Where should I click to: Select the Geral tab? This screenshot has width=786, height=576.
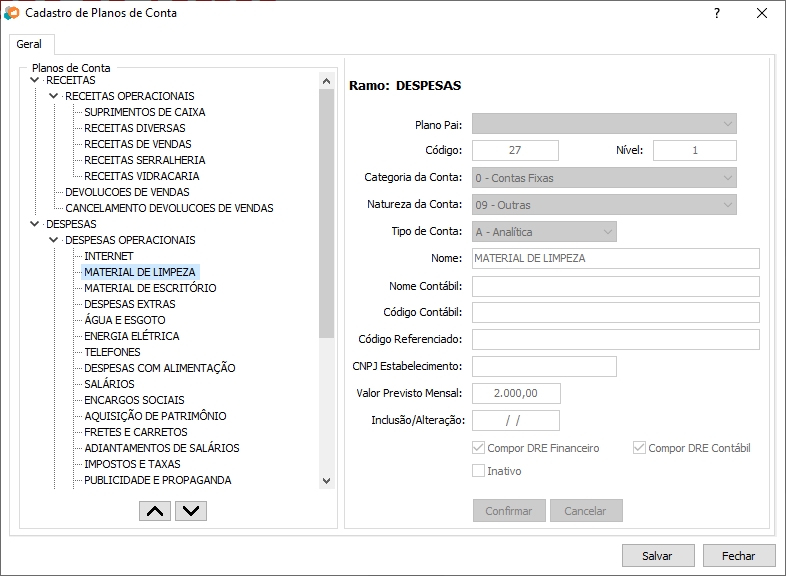coord(29,45)
